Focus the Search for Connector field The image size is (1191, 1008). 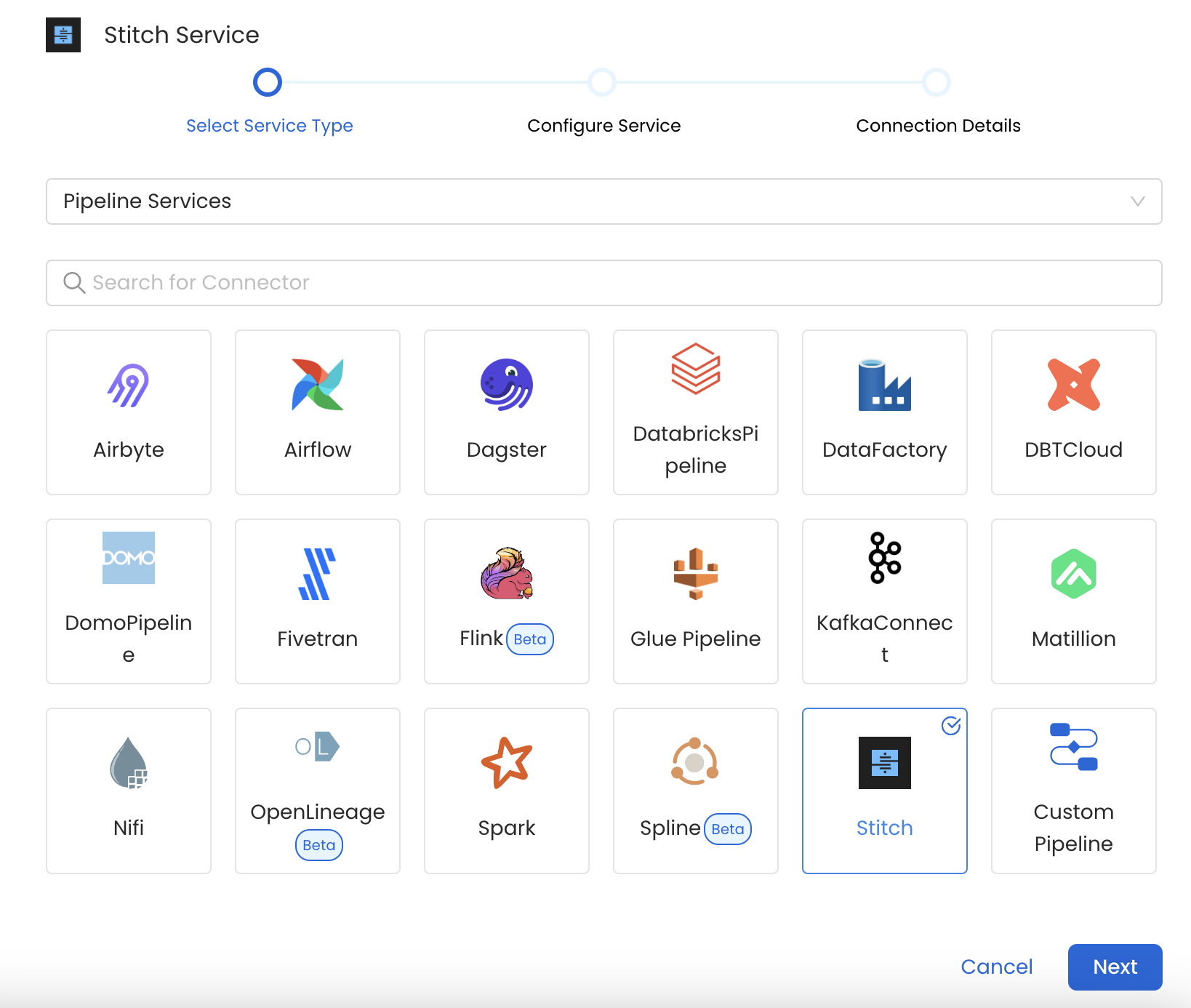coord(603,283)
